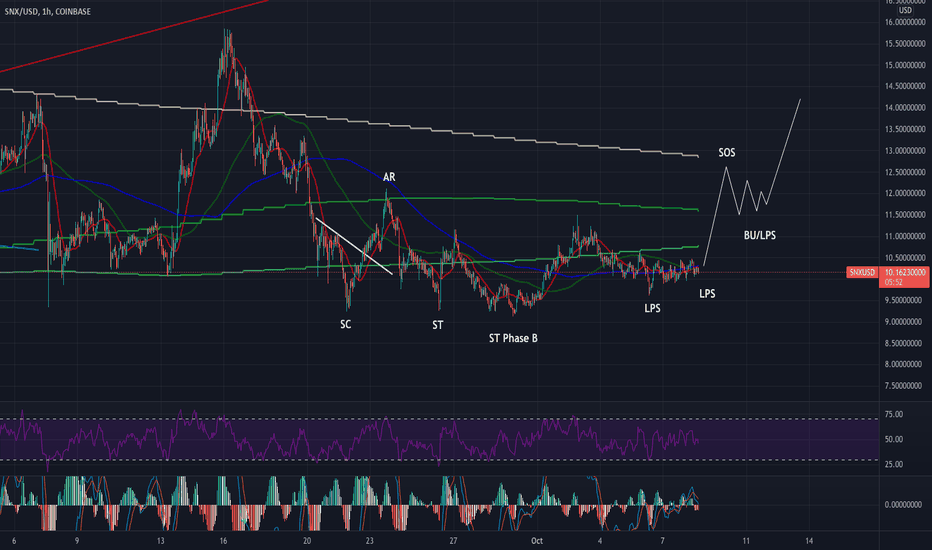Click the 15.00000000 price axis label
The height and width of the screenshot is (550, 932).
point(905,65)
